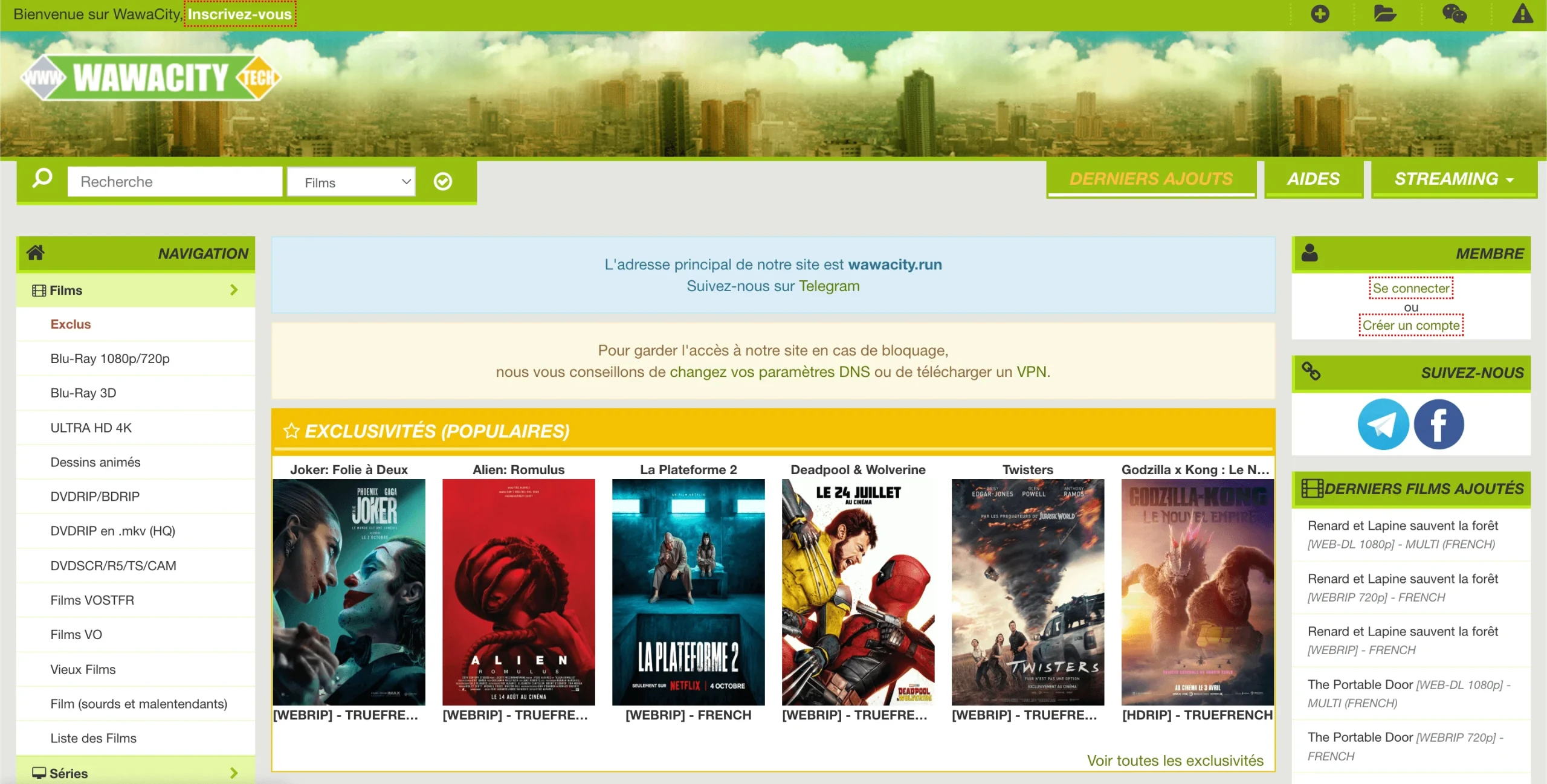1547x784 pixels.
Task: Expand the Films section chevron
Action: click(x=234, y=290)
